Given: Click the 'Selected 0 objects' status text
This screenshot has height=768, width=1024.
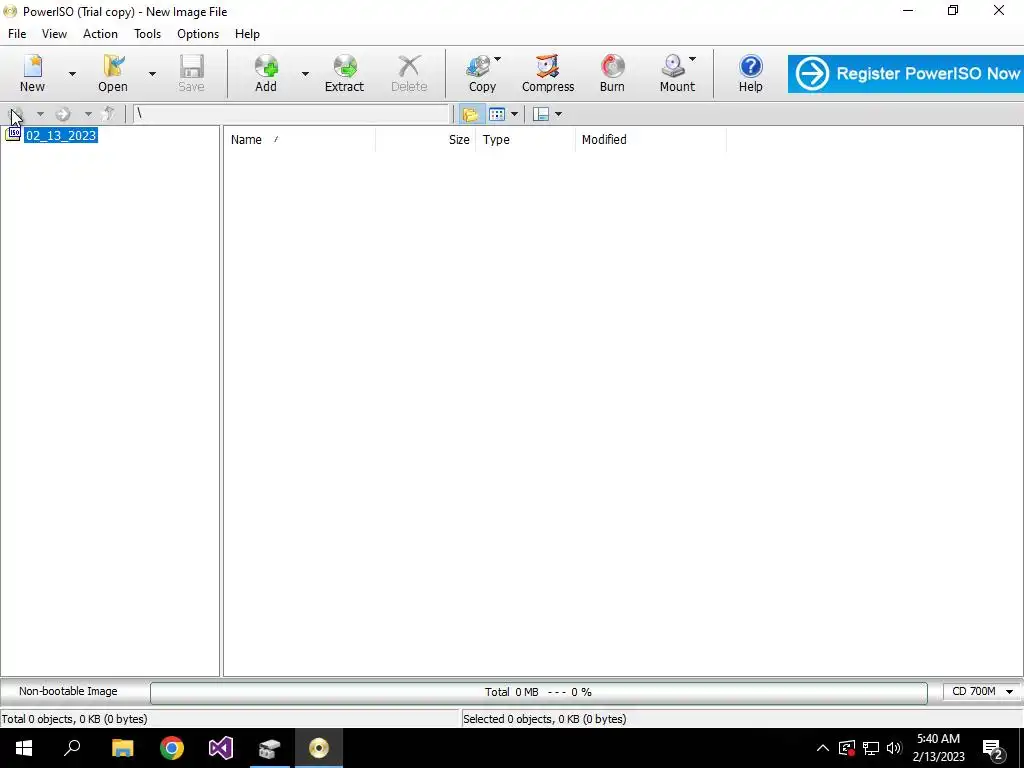Looking at the screenshot, I should pyautogui.click(x=545, y=719).
